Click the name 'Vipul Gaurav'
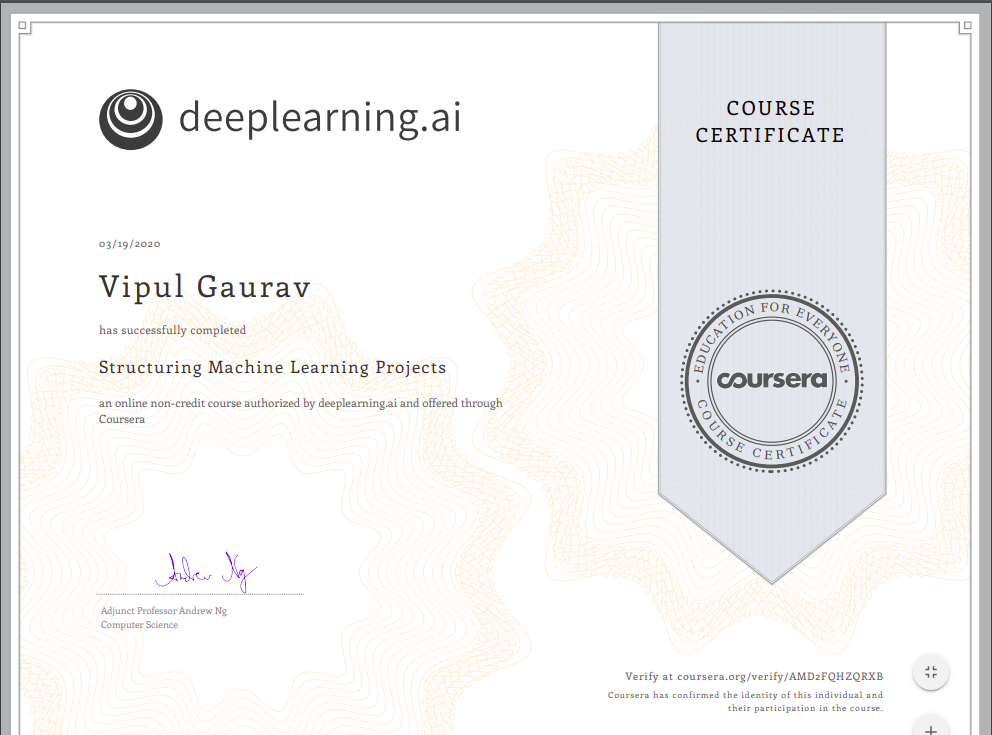The width and height of the screenshot is (992, 735). tap(205, 287)
